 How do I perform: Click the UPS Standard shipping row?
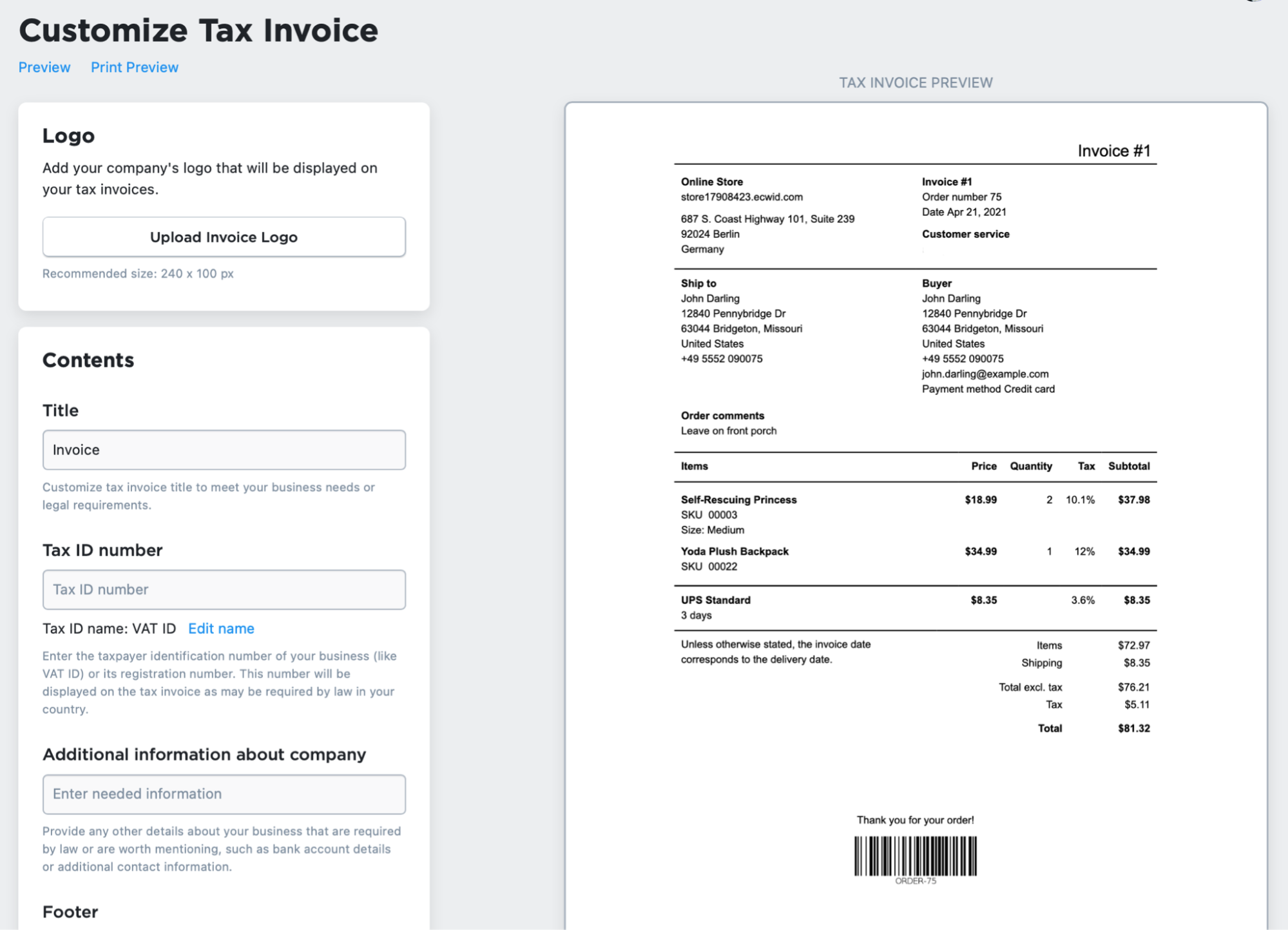click(x=715, y=600)
